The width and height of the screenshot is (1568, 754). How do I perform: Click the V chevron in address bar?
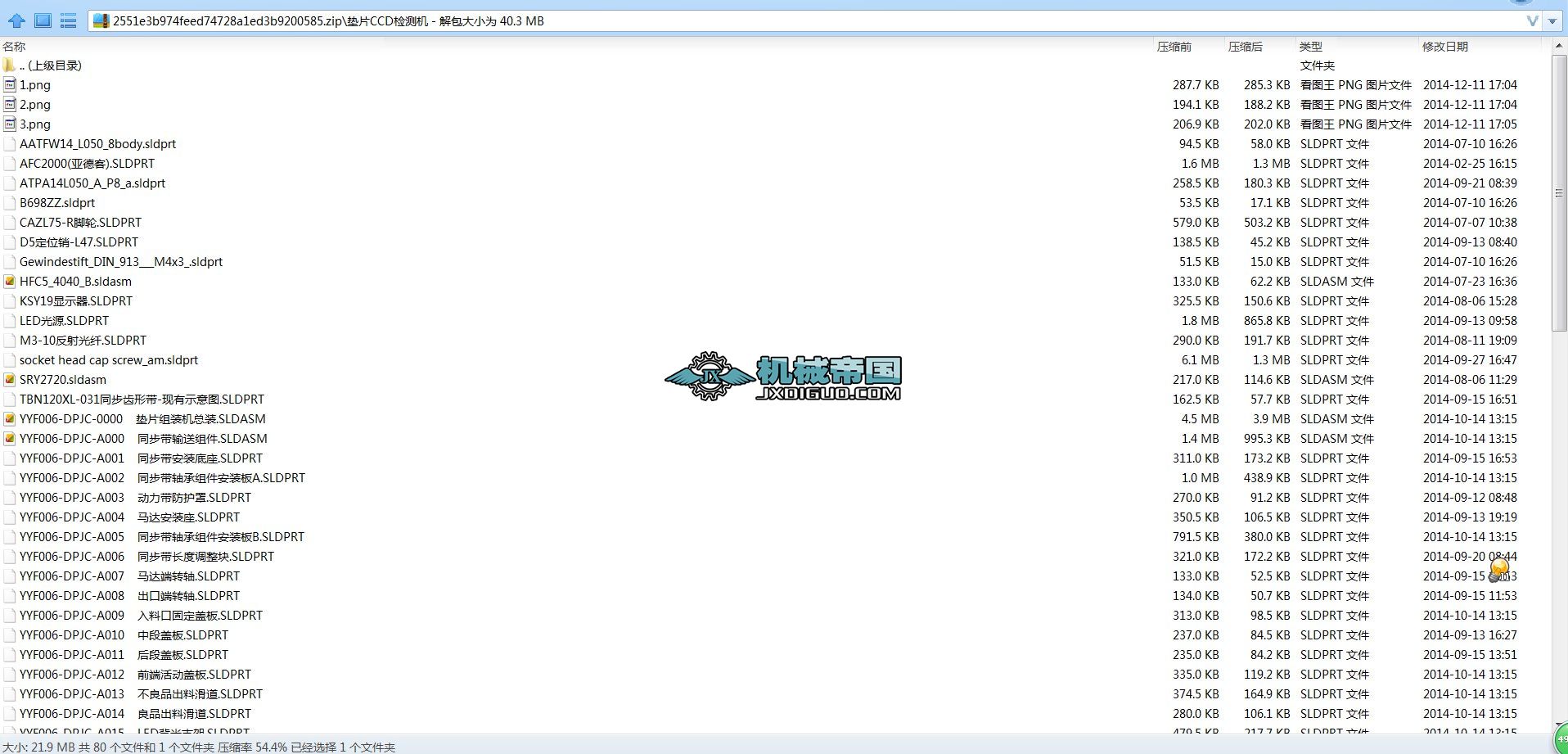(1533, 21)
